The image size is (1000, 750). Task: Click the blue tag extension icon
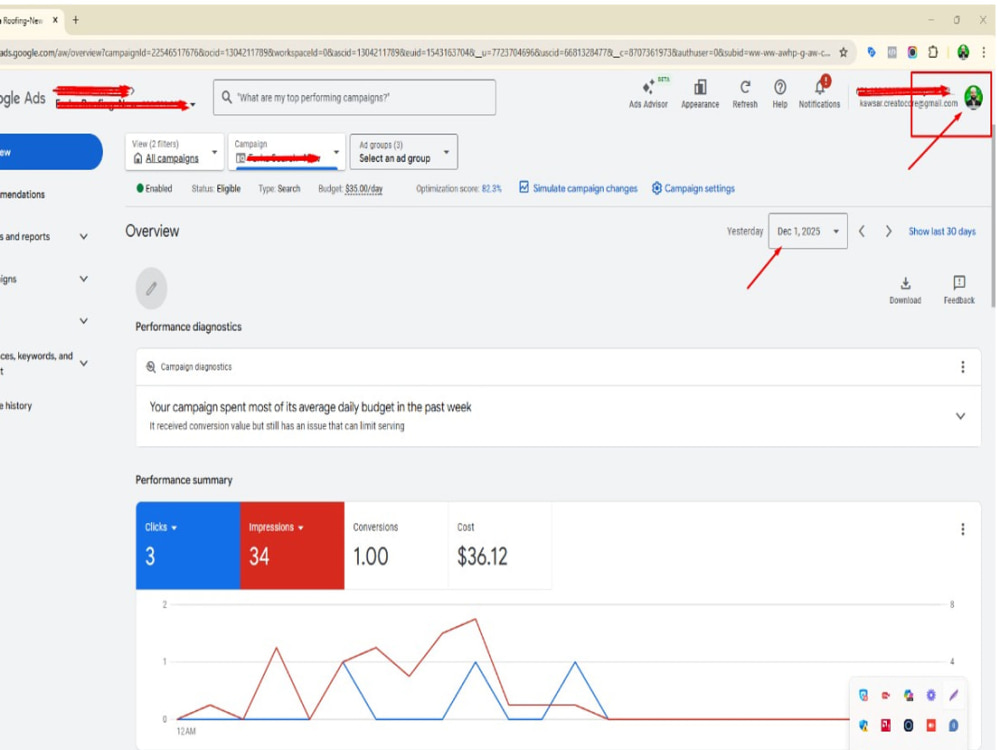[871, 52]
